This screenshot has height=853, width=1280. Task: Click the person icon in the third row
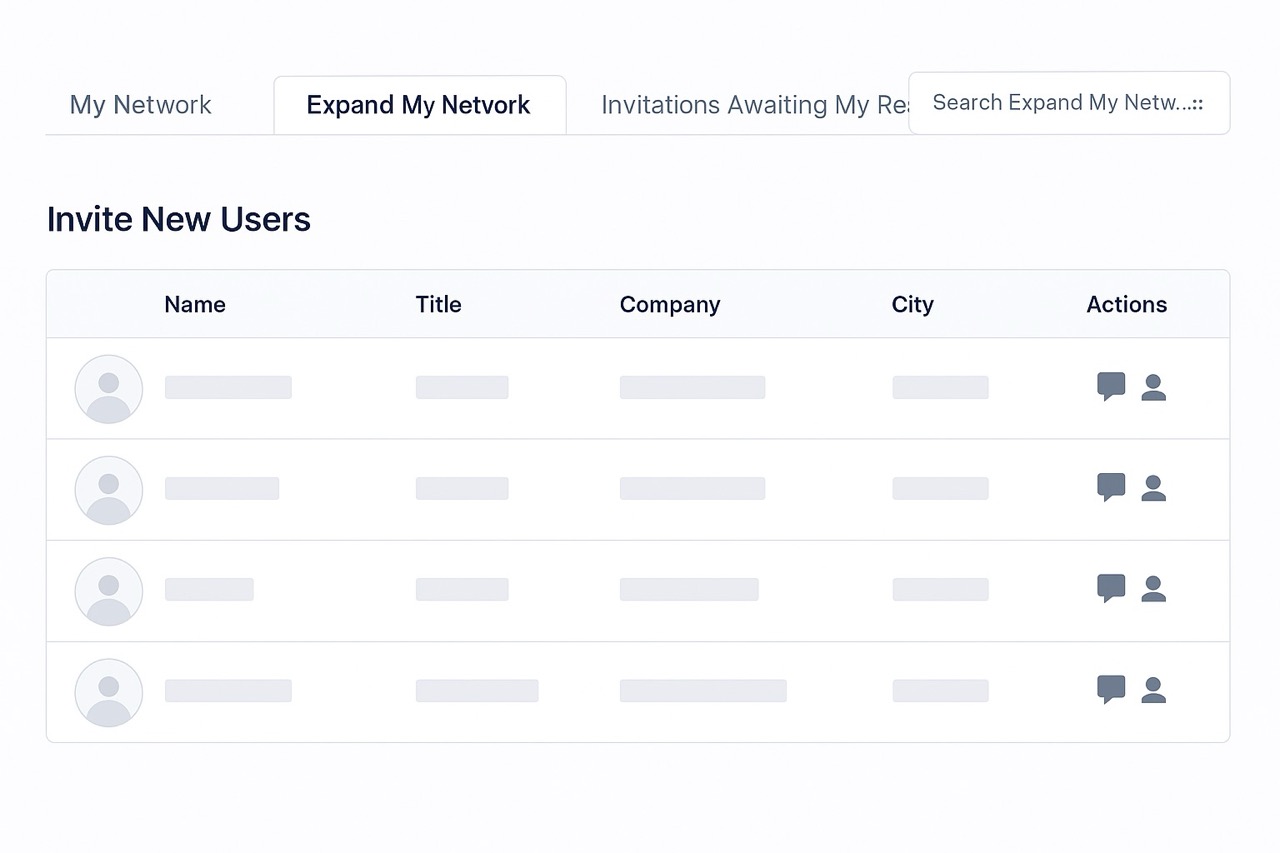pyautogui.click(x=1154, y=589)
